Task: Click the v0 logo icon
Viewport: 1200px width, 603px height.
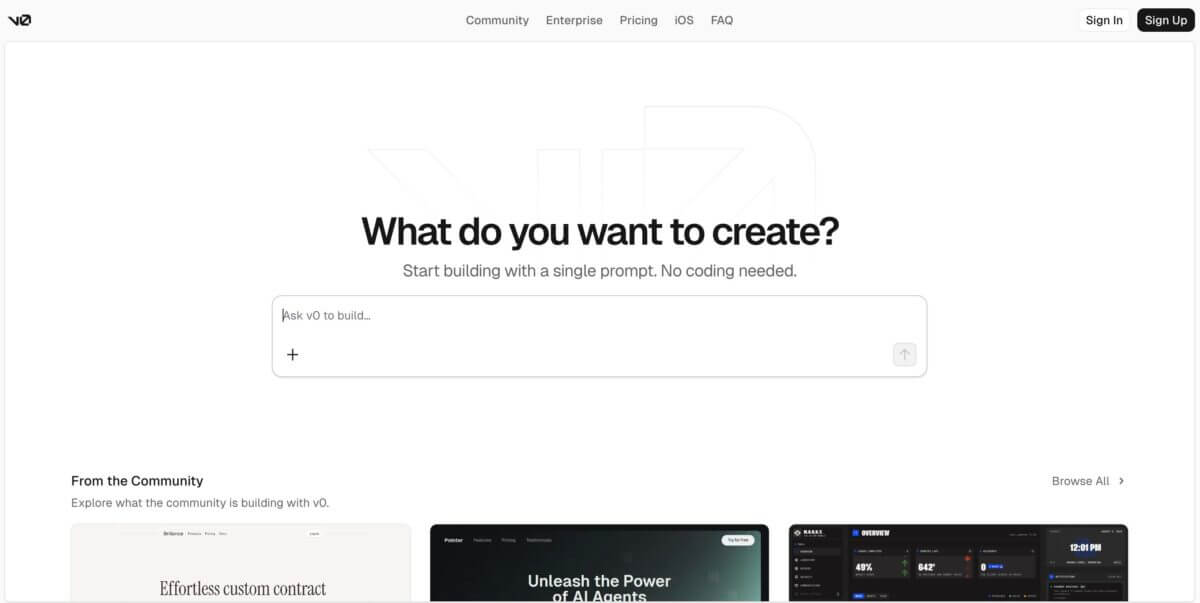Action: 19,20
